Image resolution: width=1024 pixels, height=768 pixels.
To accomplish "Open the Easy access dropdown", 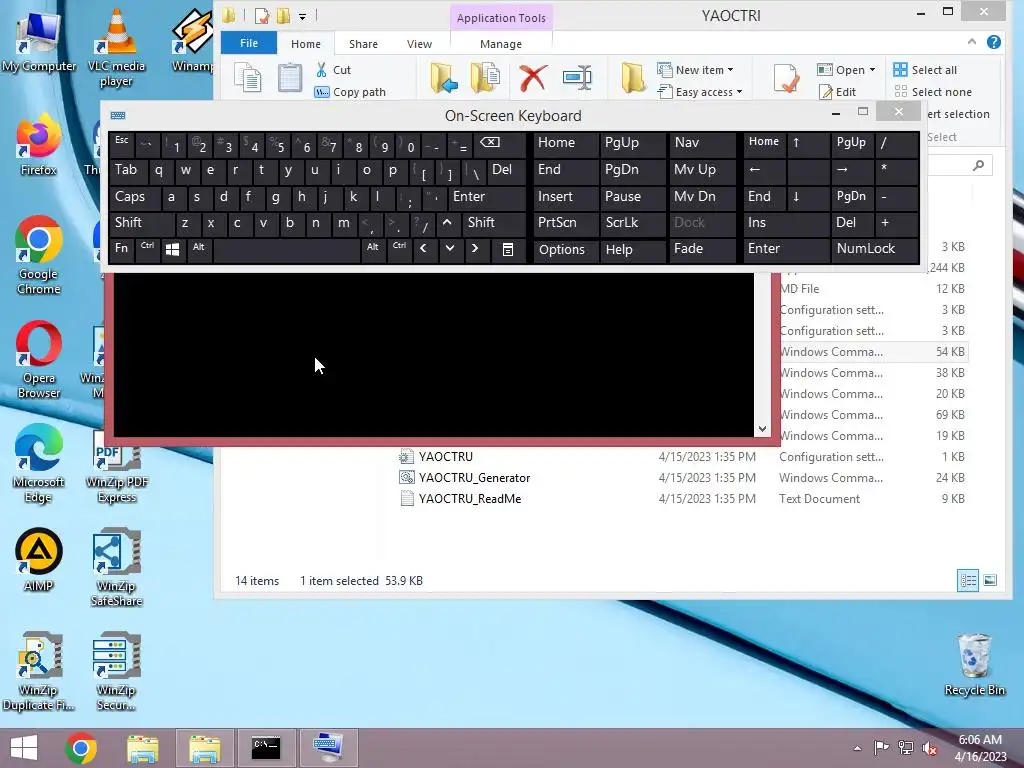I will coord(700,92).
